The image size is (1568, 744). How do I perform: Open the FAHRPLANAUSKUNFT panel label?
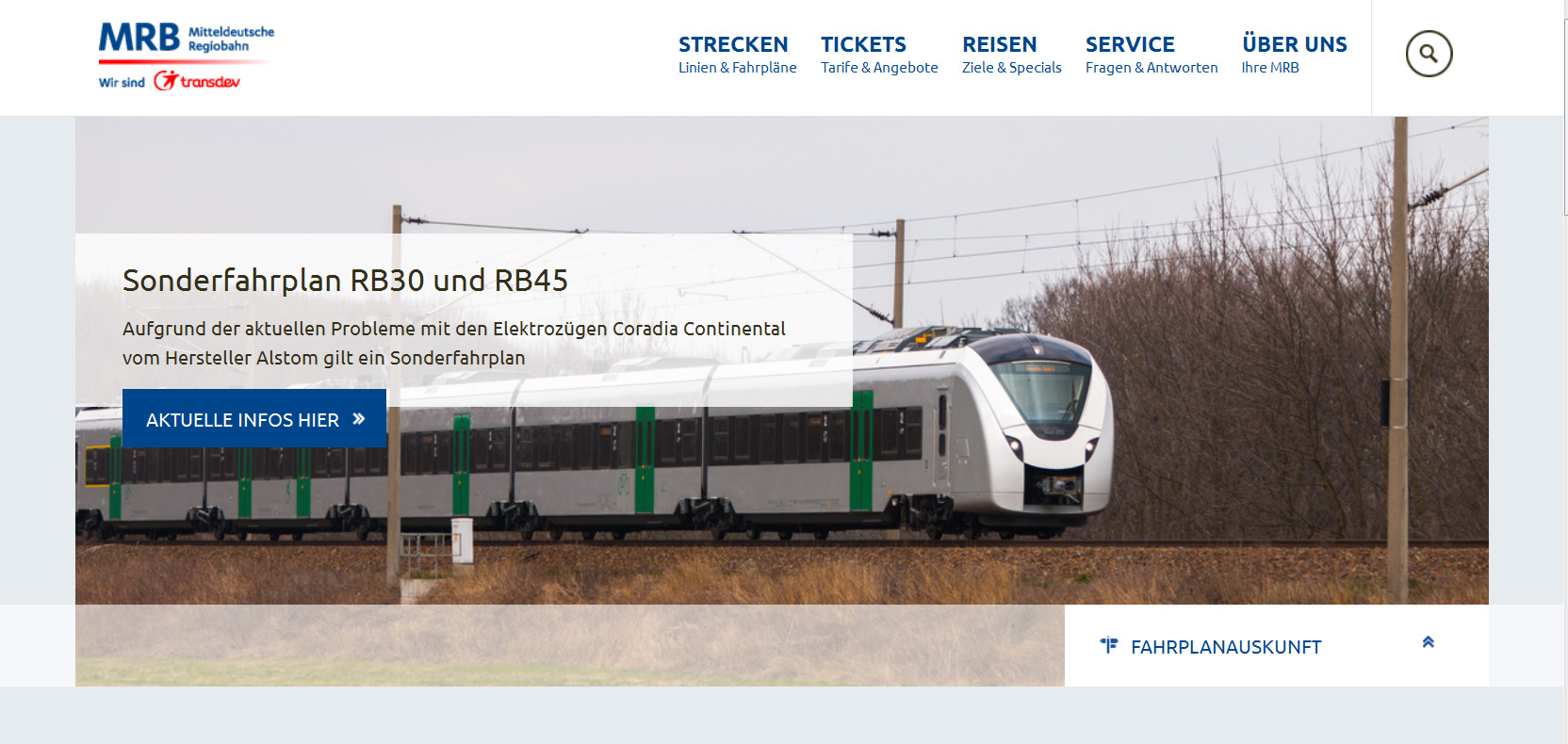pos(1226,647)
